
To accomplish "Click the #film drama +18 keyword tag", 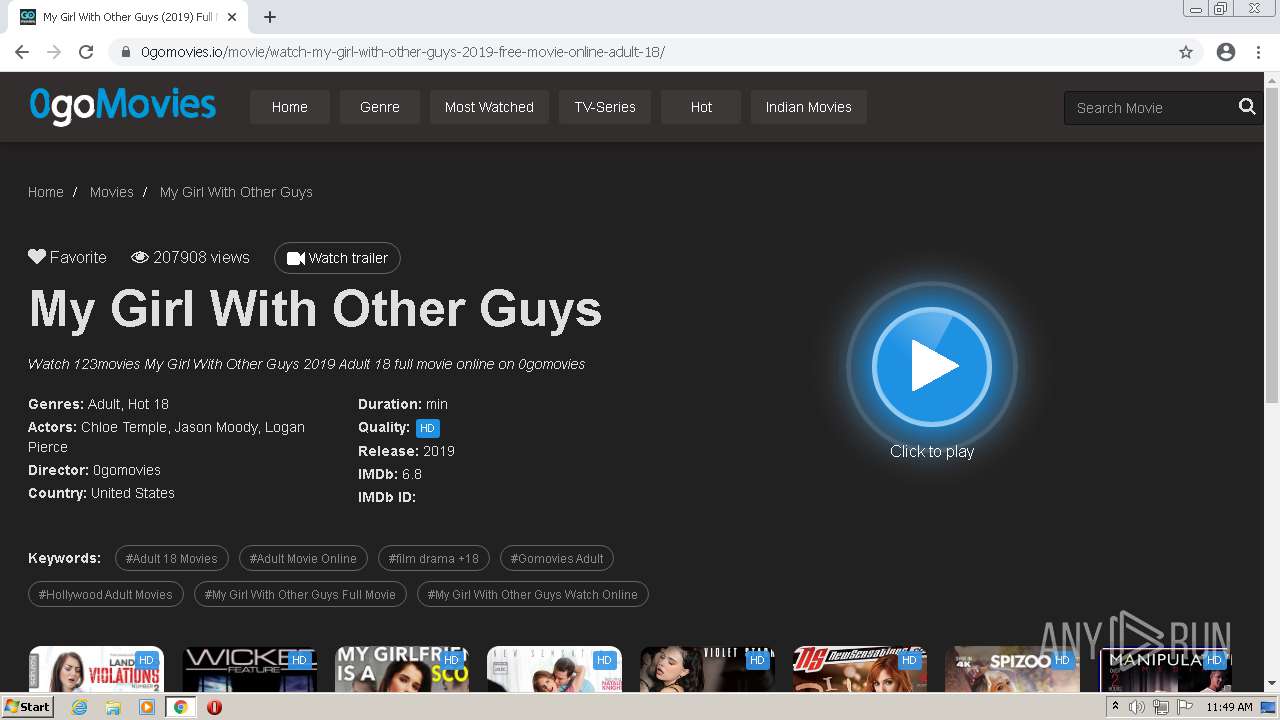I will click(434, 558).
